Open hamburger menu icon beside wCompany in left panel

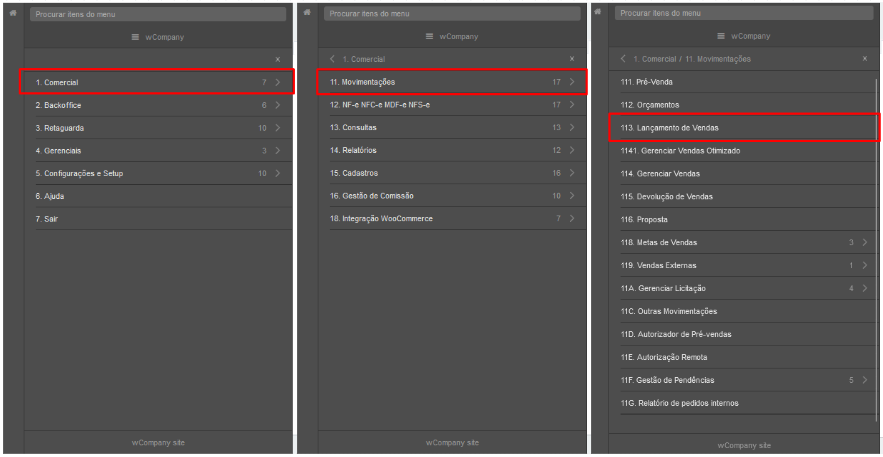[135, 37]
